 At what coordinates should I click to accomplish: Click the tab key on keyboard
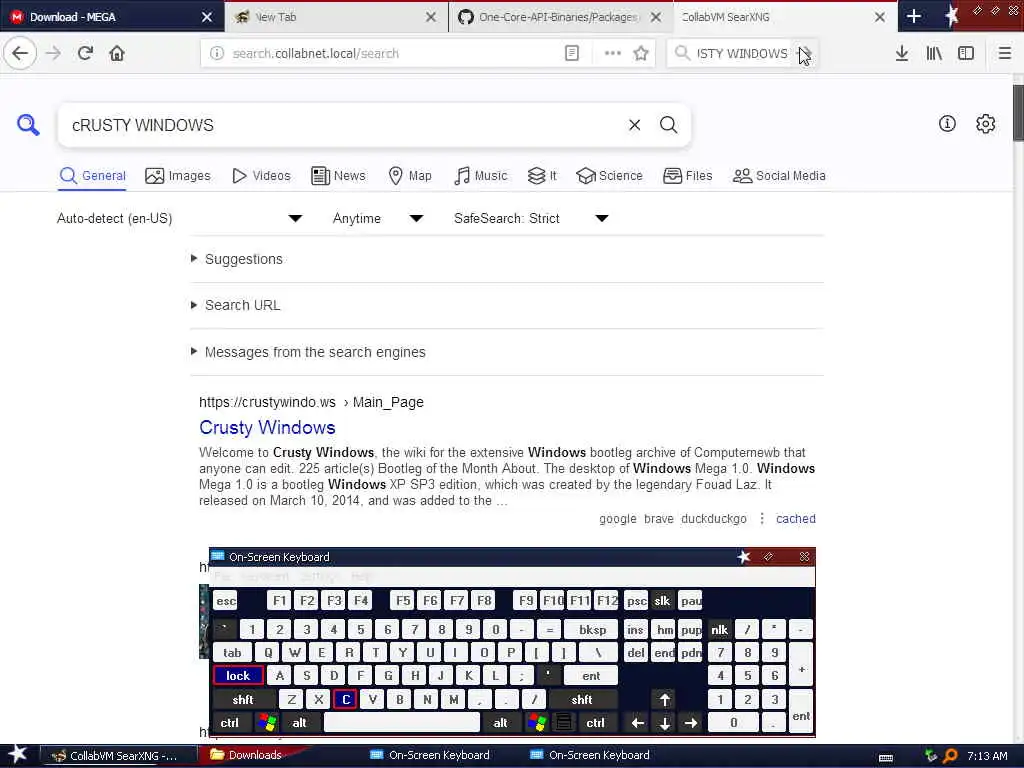pyautogui.click(x=232, y=652)
